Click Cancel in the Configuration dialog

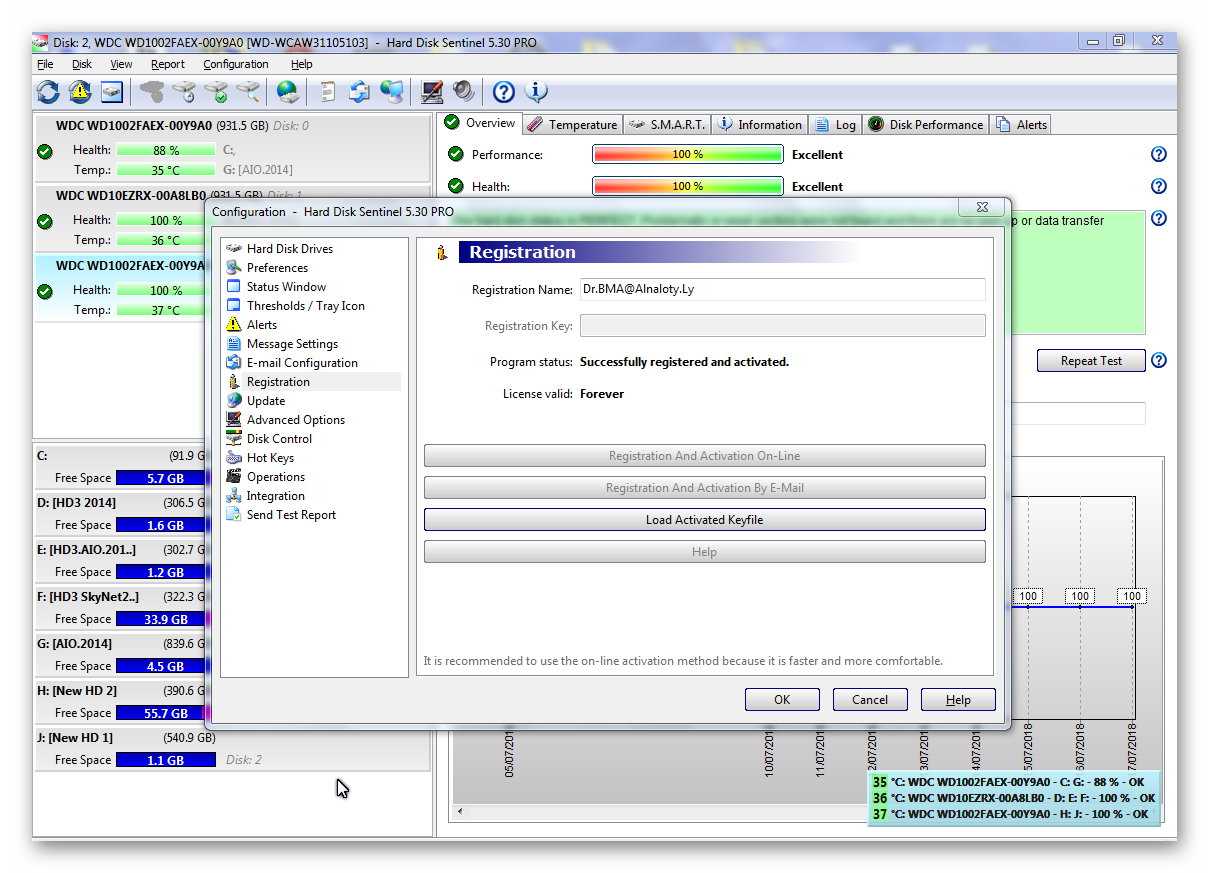pyautogui.click(x=870, y=700)
